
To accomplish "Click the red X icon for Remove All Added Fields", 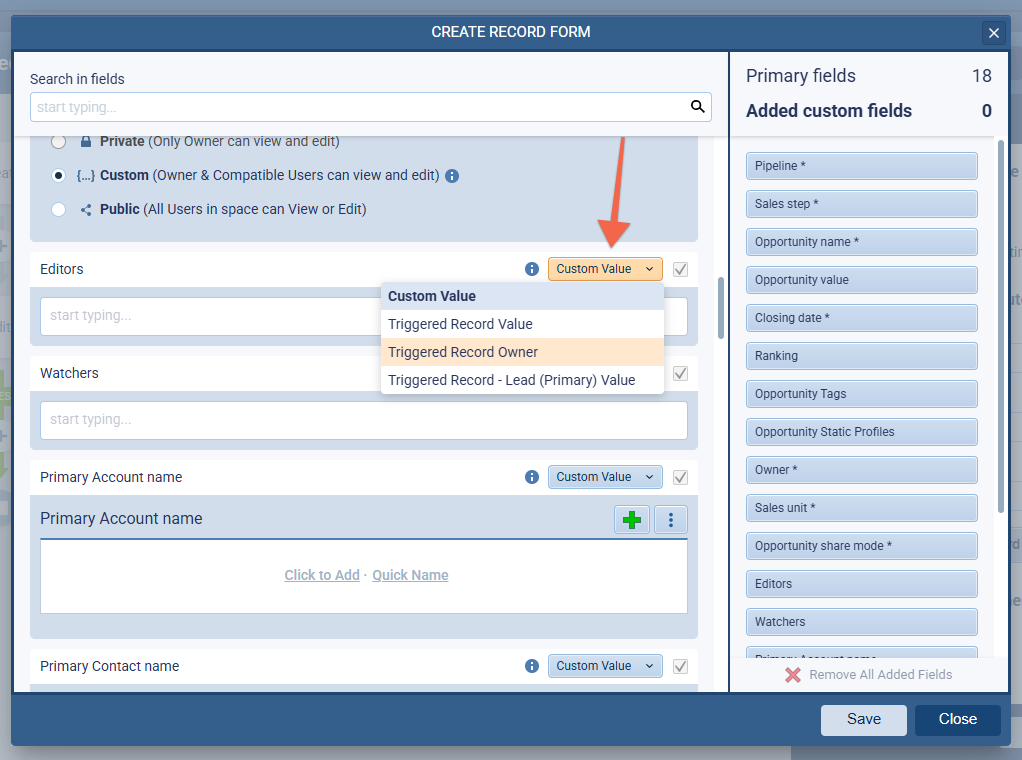I will 791,675.
